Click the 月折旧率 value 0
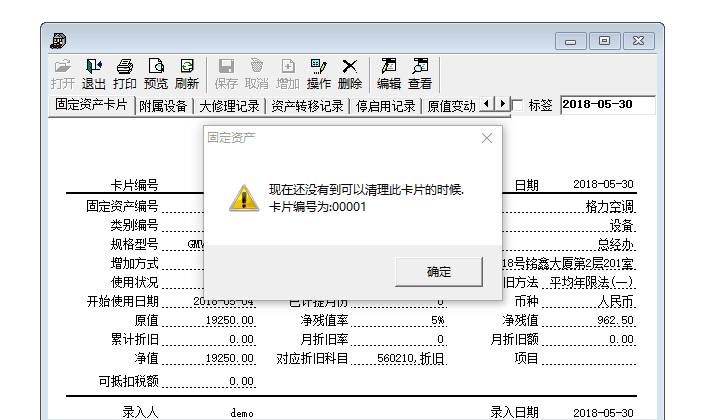Screen dimensions: 714x420 click(440, 340)
